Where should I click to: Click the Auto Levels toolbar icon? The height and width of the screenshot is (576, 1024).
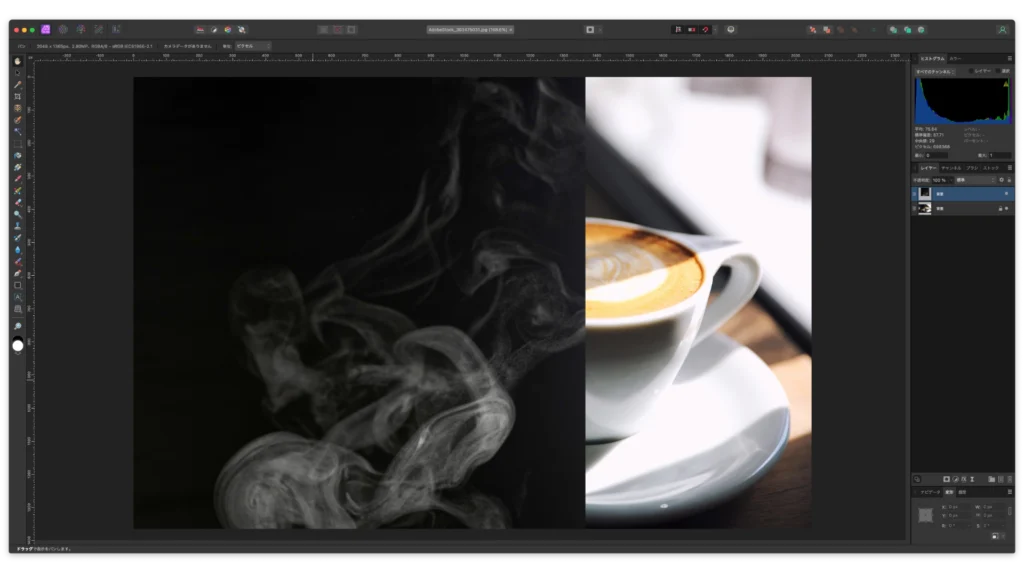(200, 30)
